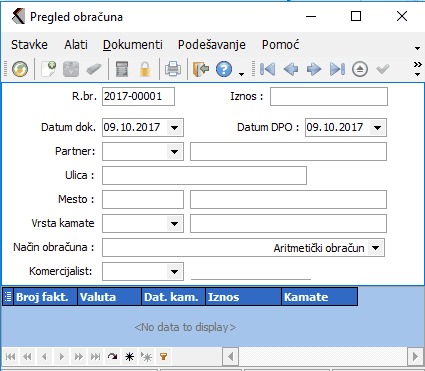Click the Iznos input field
The image size is (425, 371).
pyautogui.click(x=329, y=97)
